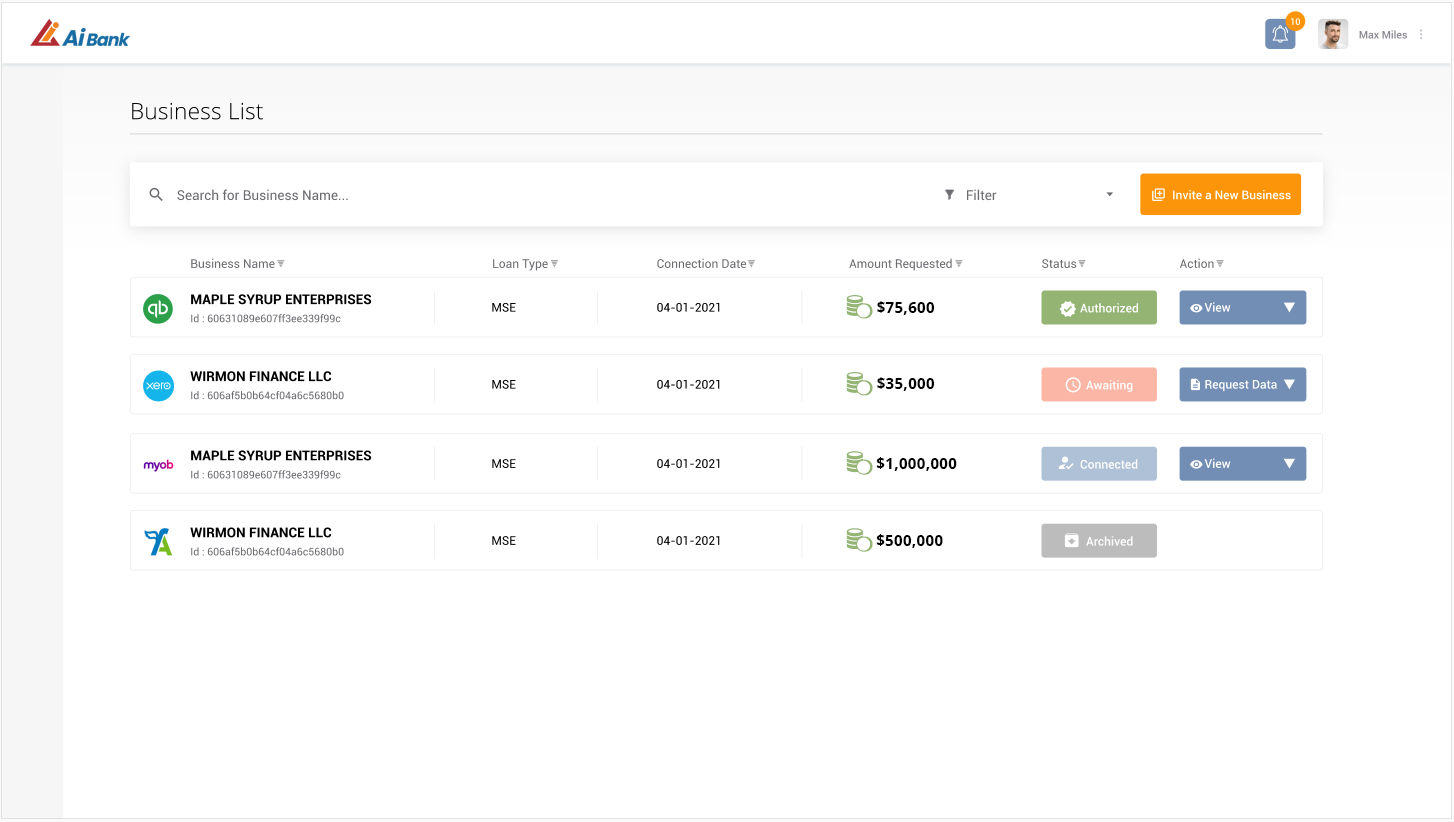Sort by Amount Requested column
This screenshot has height=822, width=1454.
(906, 264)
